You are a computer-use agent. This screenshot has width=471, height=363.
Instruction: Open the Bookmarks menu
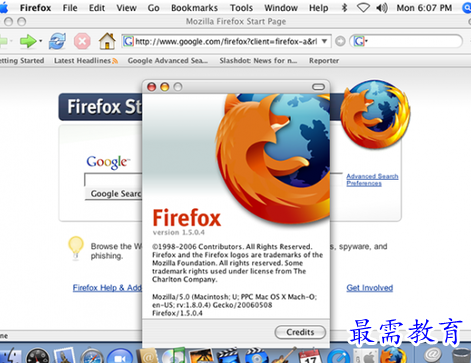tap(194, 8)
